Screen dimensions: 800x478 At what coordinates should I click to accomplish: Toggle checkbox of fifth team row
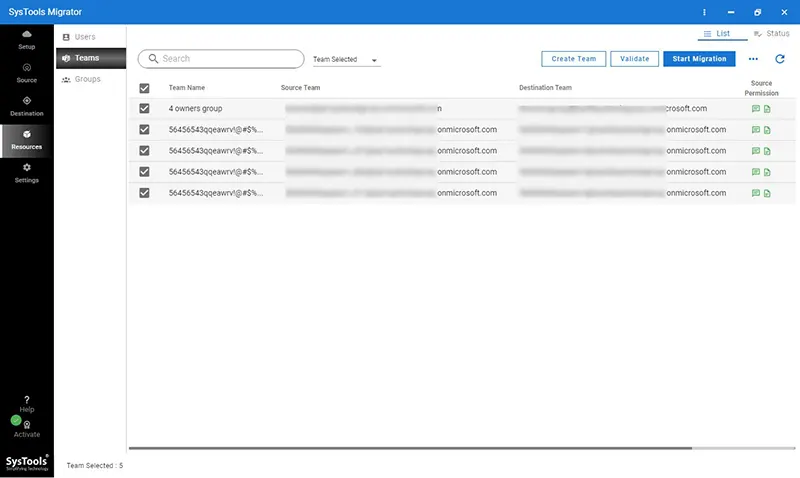(x=144, y=193)
